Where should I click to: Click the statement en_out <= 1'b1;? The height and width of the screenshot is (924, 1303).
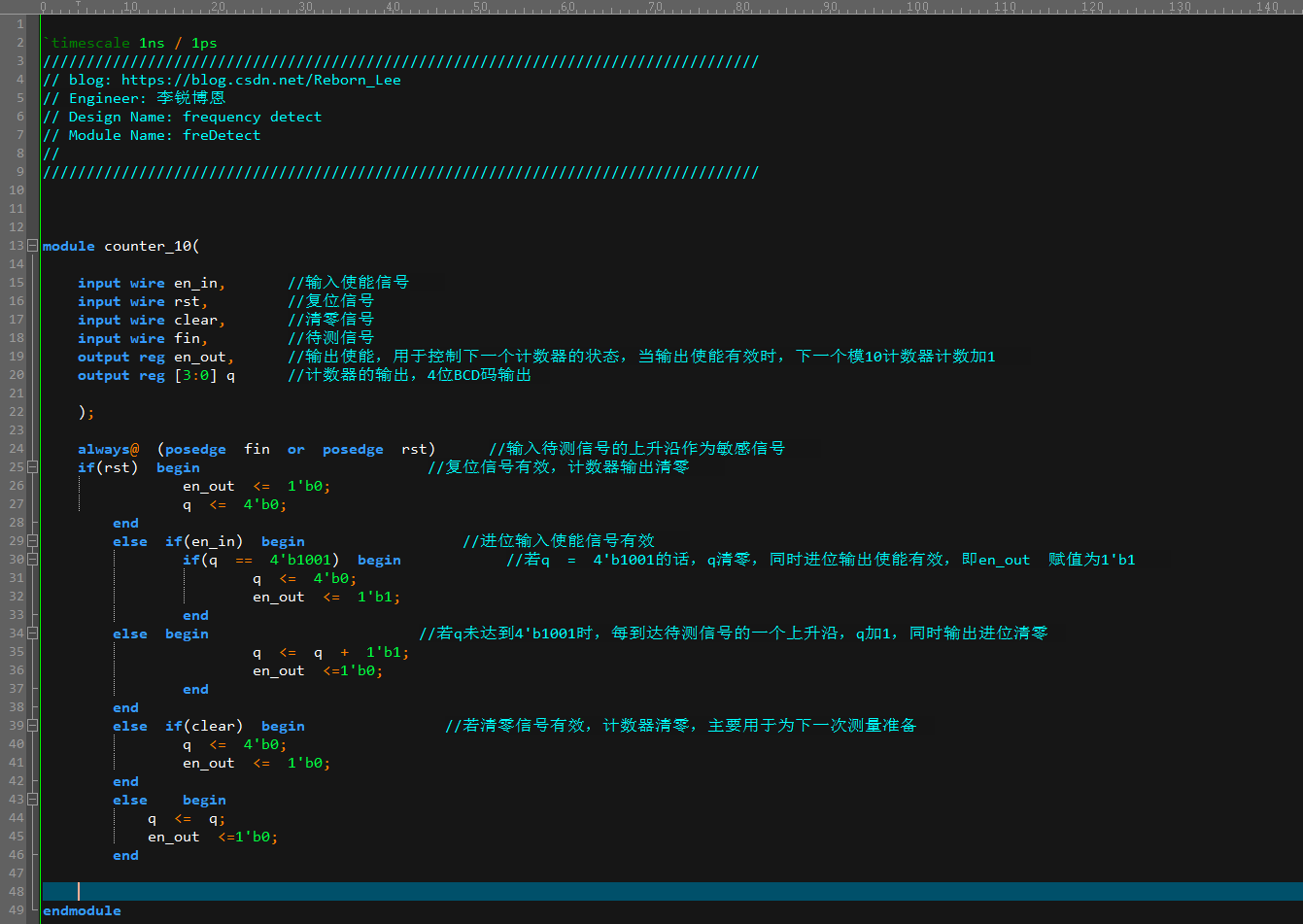coord(326,597)
